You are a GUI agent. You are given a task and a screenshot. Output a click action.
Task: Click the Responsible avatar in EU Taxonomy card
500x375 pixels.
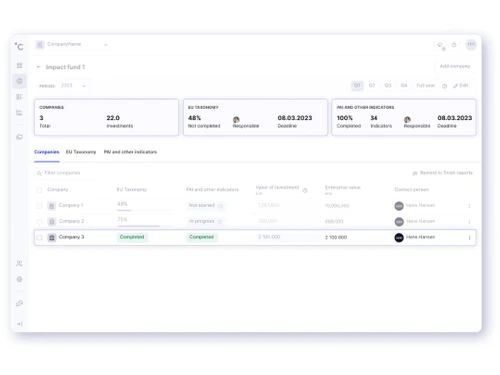tap(236, 119)
